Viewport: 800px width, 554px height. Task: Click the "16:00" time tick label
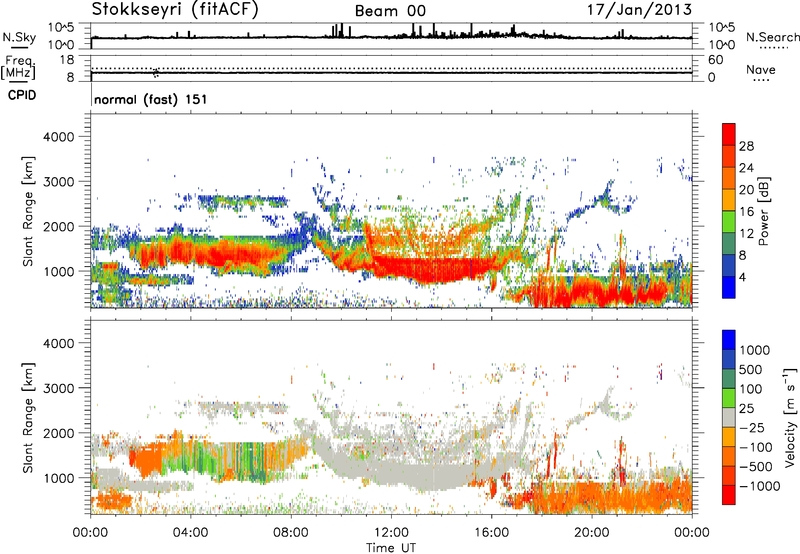491,533
